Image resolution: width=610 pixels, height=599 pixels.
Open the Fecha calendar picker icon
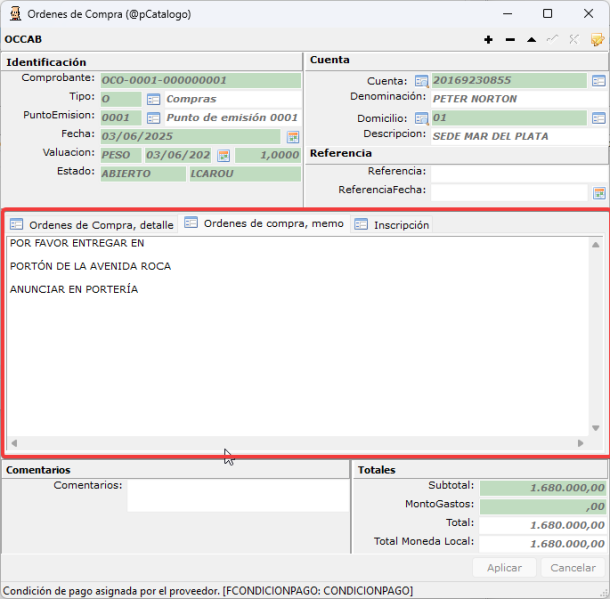(x=293, y=137)
